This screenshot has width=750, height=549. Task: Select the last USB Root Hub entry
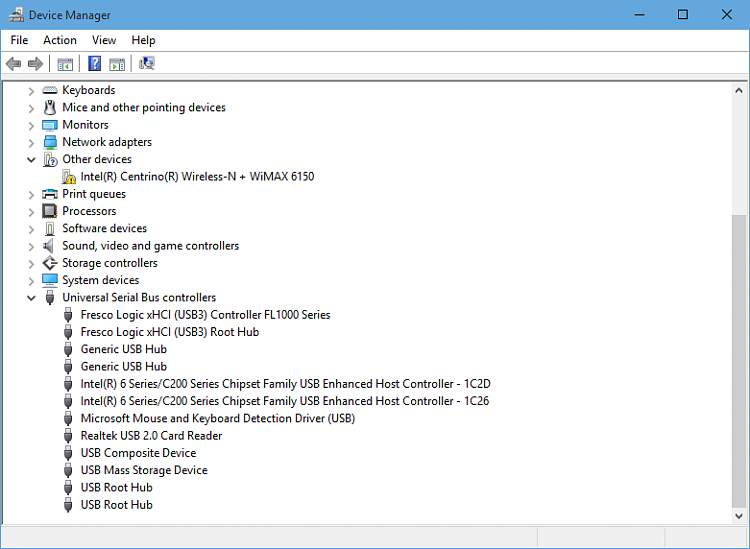pyautogui.click(x=116, y=505)
